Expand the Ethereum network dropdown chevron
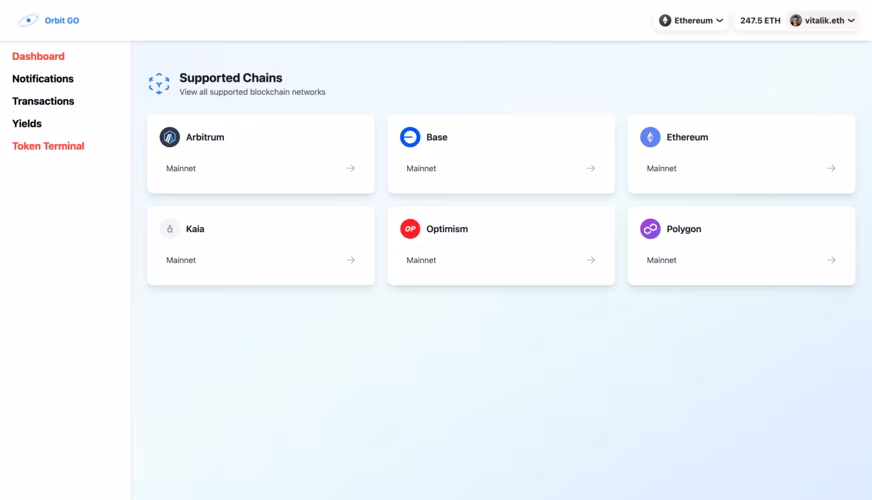Viewport: 872px width, 500px height. [720, 21]
